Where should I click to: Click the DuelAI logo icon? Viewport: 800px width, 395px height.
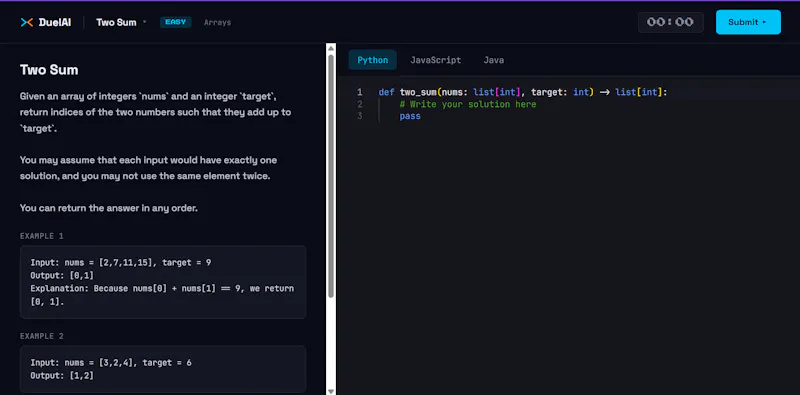click(27, 22)
